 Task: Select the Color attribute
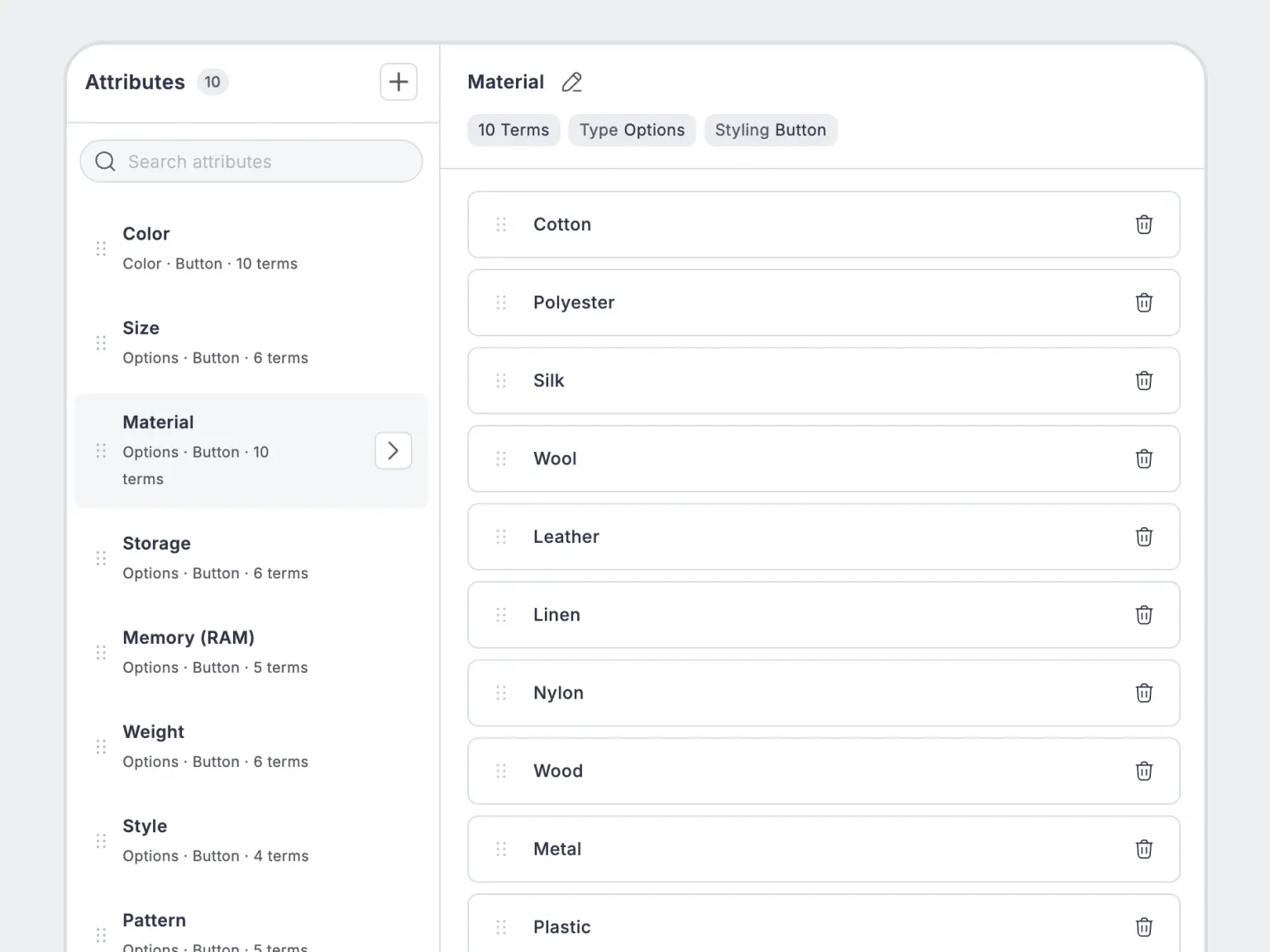[x=251, y=249]
